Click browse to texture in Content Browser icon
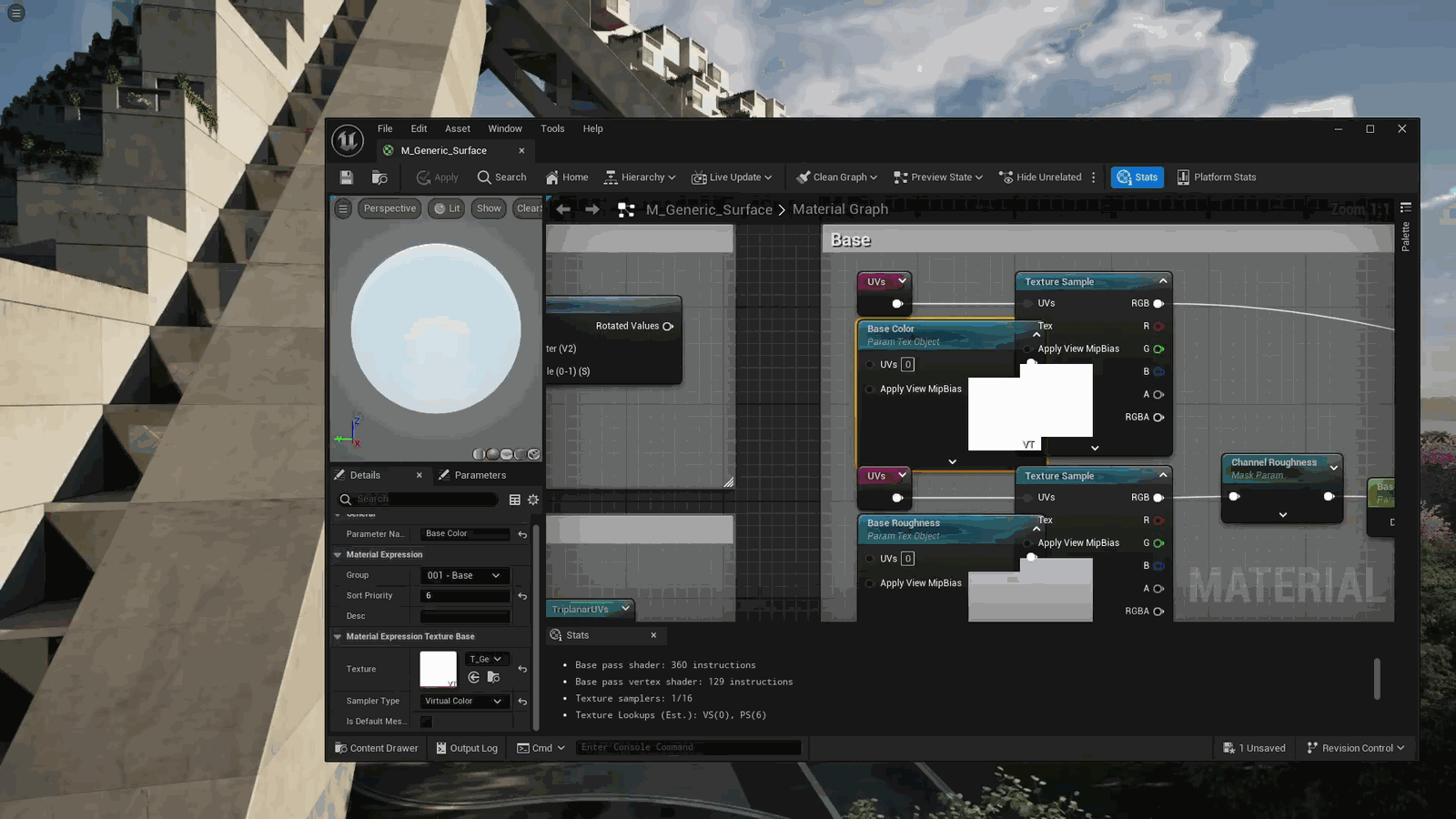 (x=494, y=677)
